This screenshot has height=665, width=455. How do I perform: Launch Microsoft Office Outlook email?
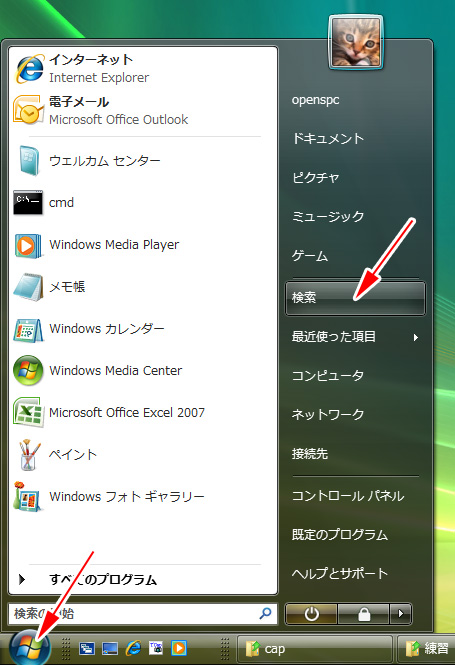click(x=143, y=110)
